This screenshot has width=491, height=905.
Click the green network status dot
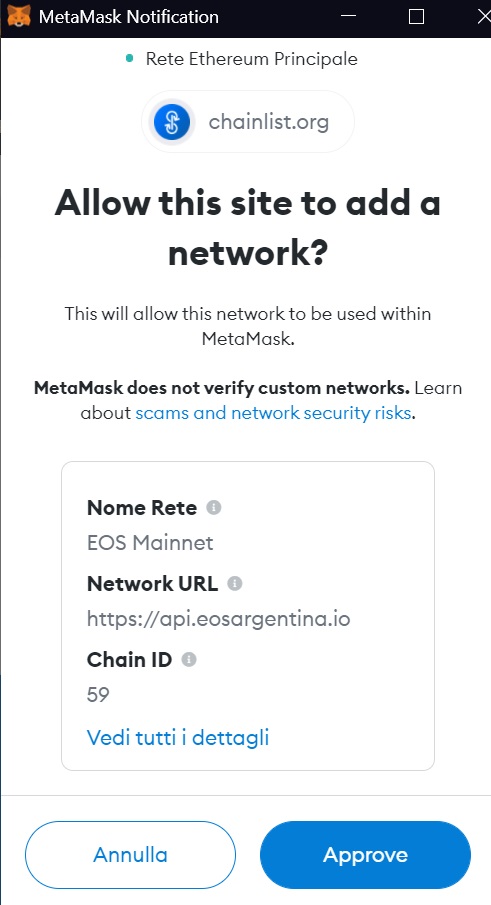[130, 58]
